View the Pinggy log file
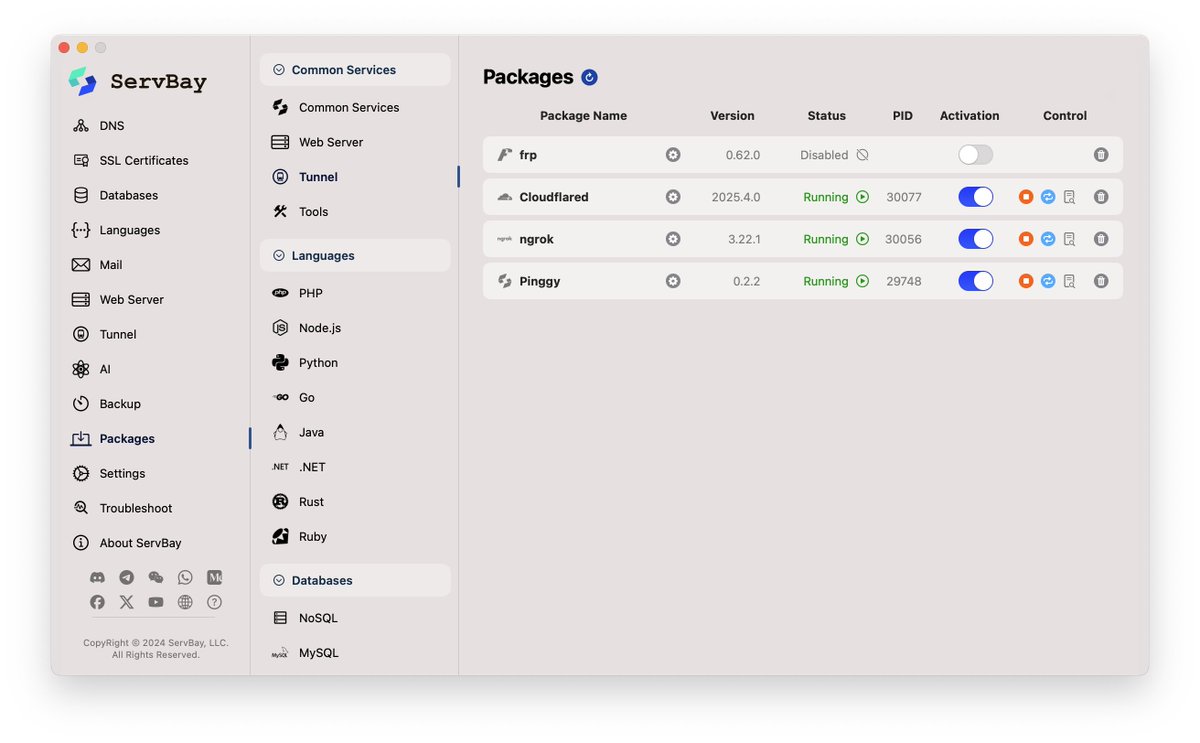 tap(1070, 281)
